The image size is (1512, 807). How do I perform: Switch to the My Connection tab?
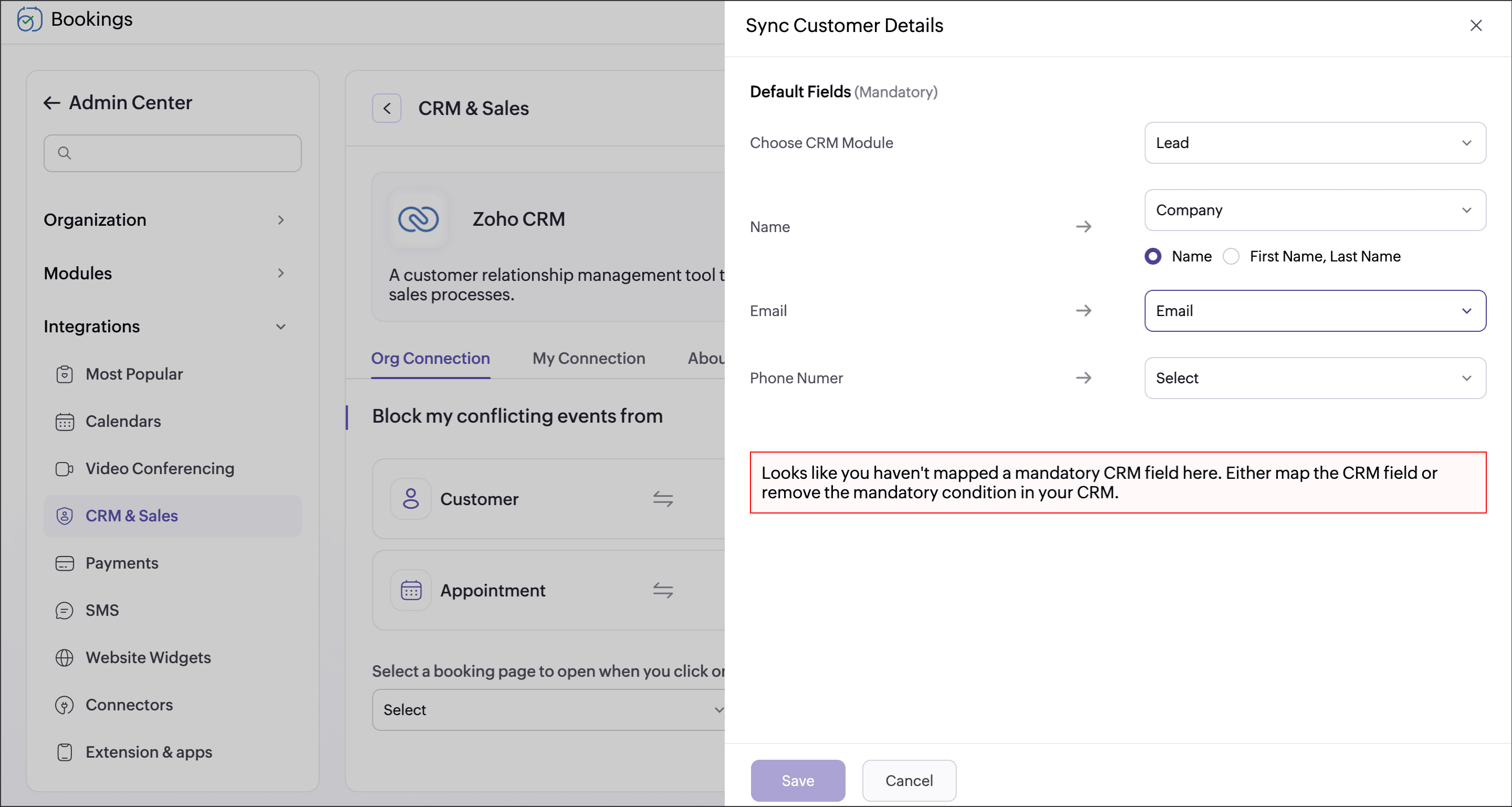coord(588,358)
